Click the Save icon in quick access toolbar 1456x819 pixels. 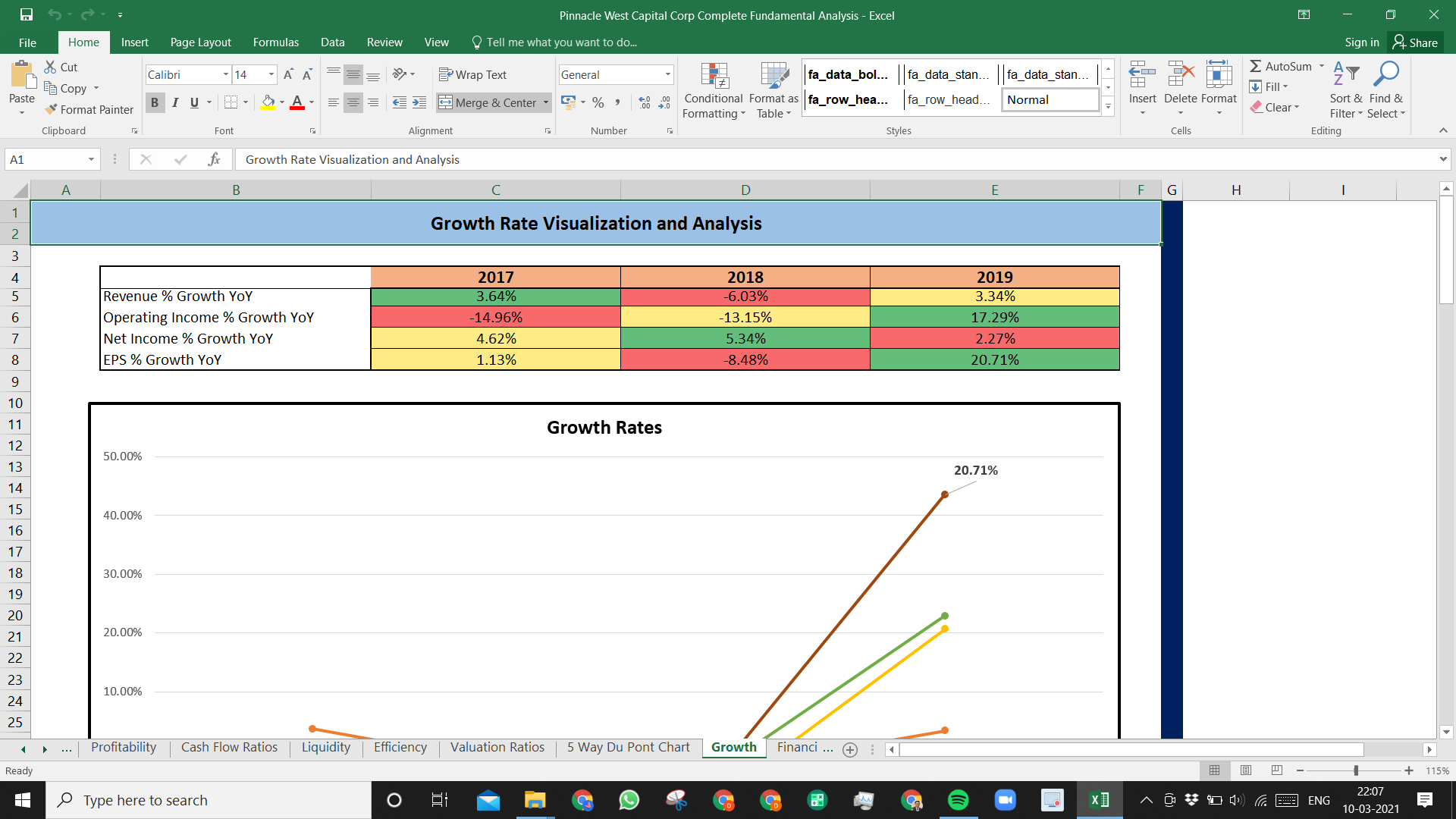pyautogui.click(x=27, y=14)
